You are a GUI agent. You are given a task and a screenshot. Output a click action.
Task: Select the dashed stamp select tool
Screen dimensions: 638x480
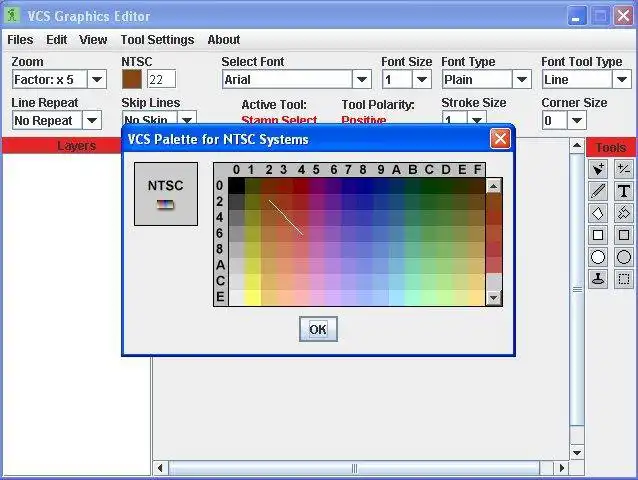click(624, 279)
